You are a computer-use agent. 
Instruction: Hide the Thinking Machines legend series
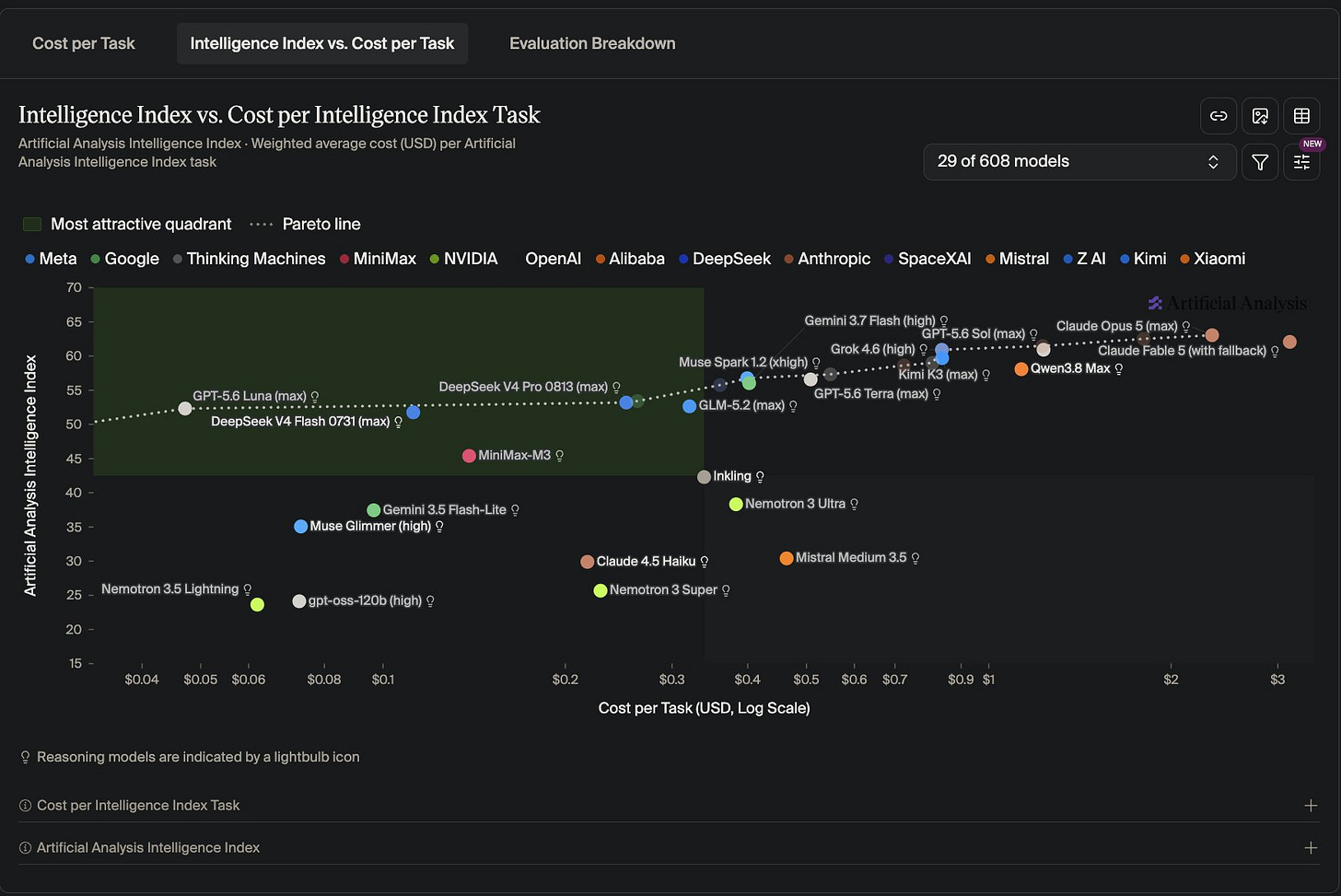tap(249, 259)
